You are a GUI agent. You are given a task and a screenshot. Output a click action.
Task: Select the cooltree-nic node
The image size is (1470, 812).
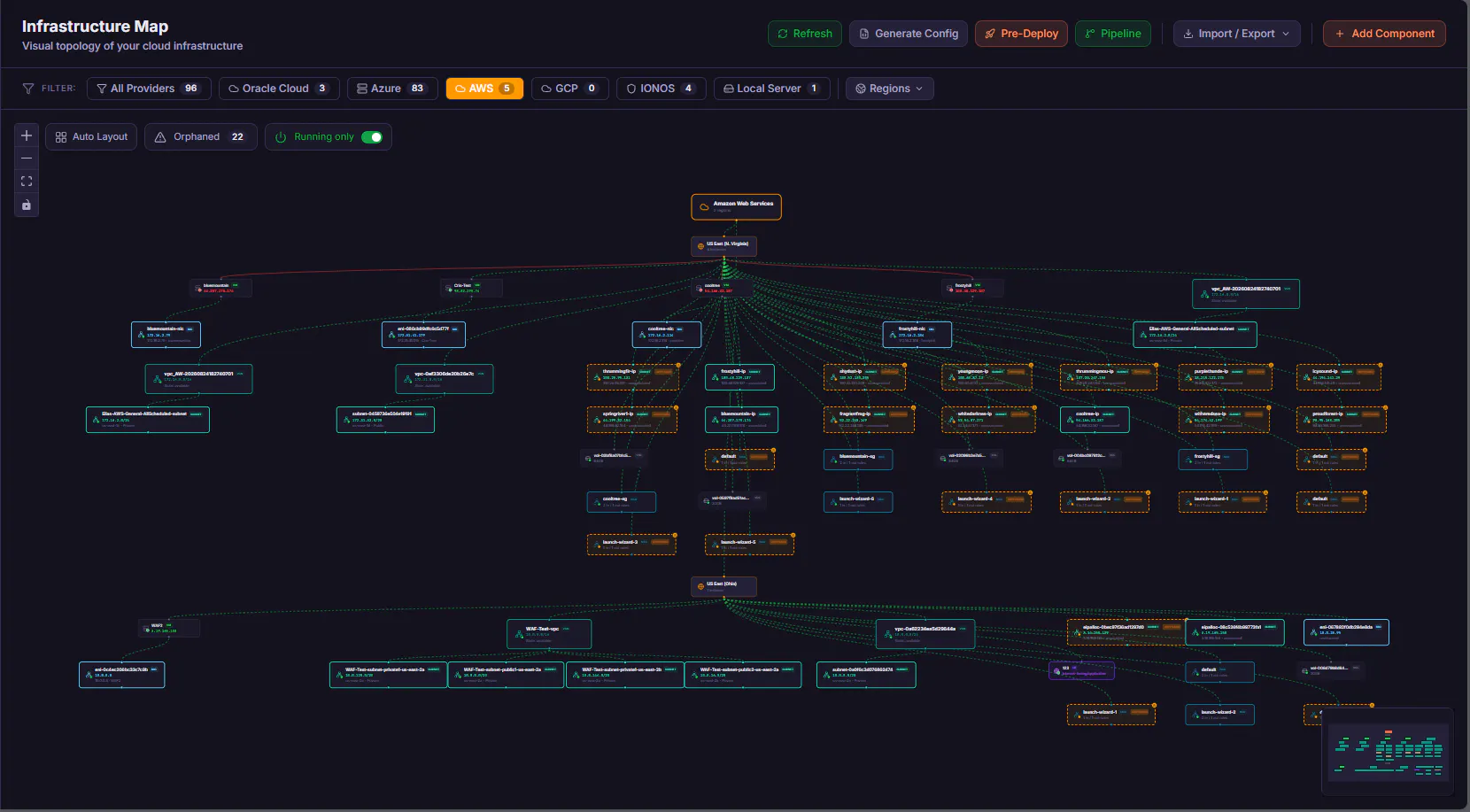click(667, 335)
